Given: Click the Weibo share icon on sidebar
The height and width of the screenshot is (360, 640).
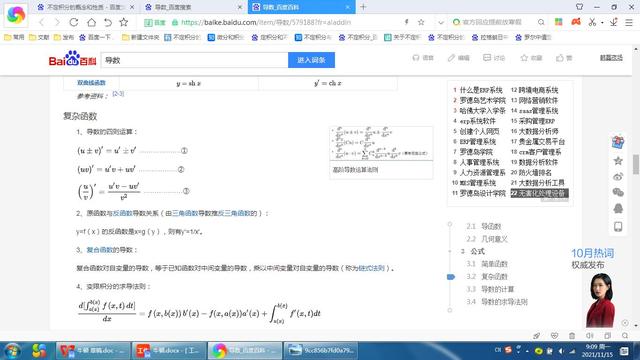Looking at the screenshot, I should pos(618,177).
